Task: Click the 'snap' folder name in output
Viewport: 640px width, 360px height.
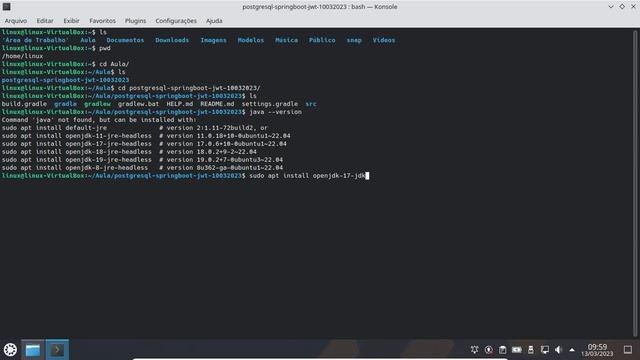Action: tap(354, 40)
